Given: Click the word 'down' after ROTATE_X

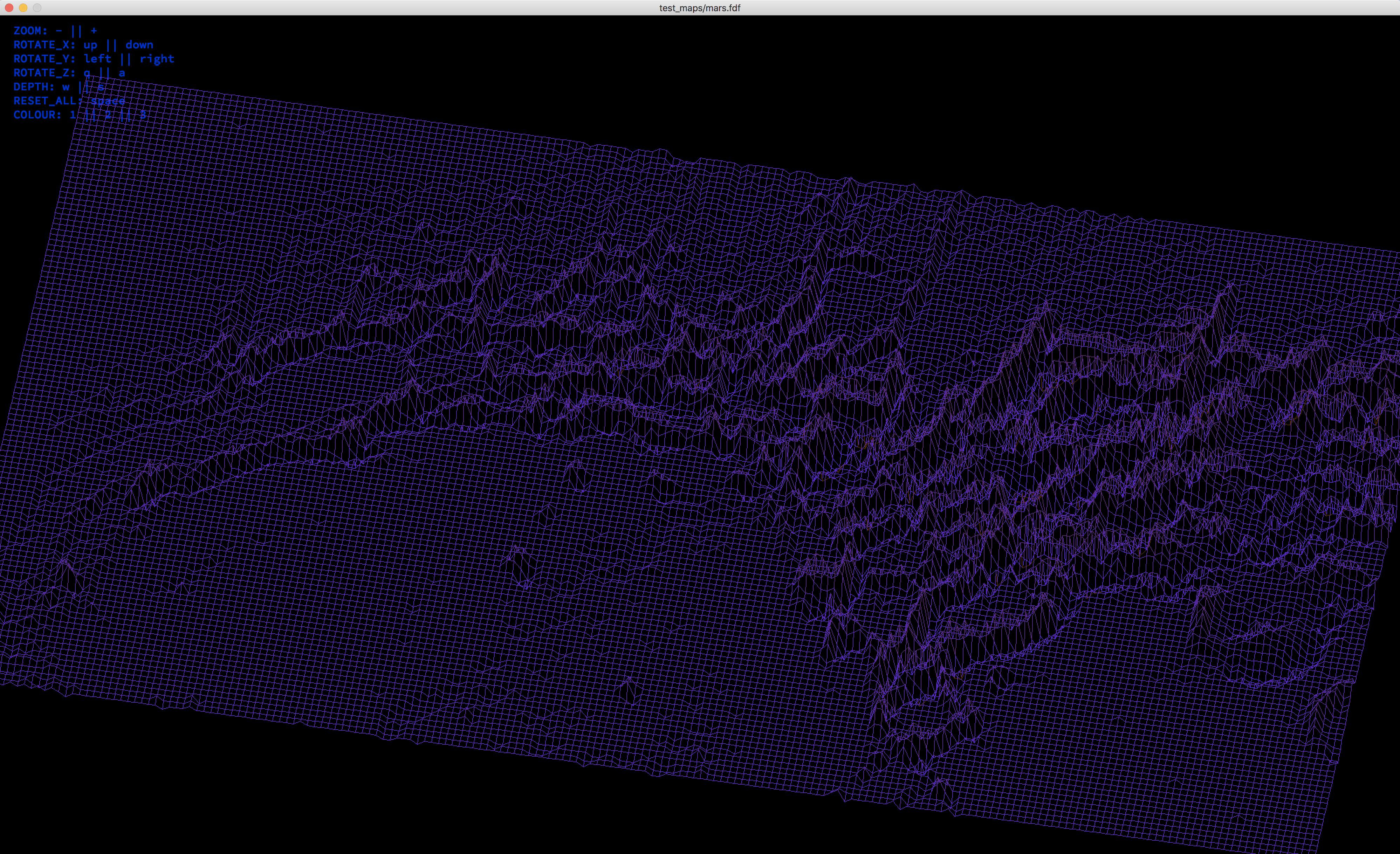Looking at the screenshot, I should pos(139,45).
